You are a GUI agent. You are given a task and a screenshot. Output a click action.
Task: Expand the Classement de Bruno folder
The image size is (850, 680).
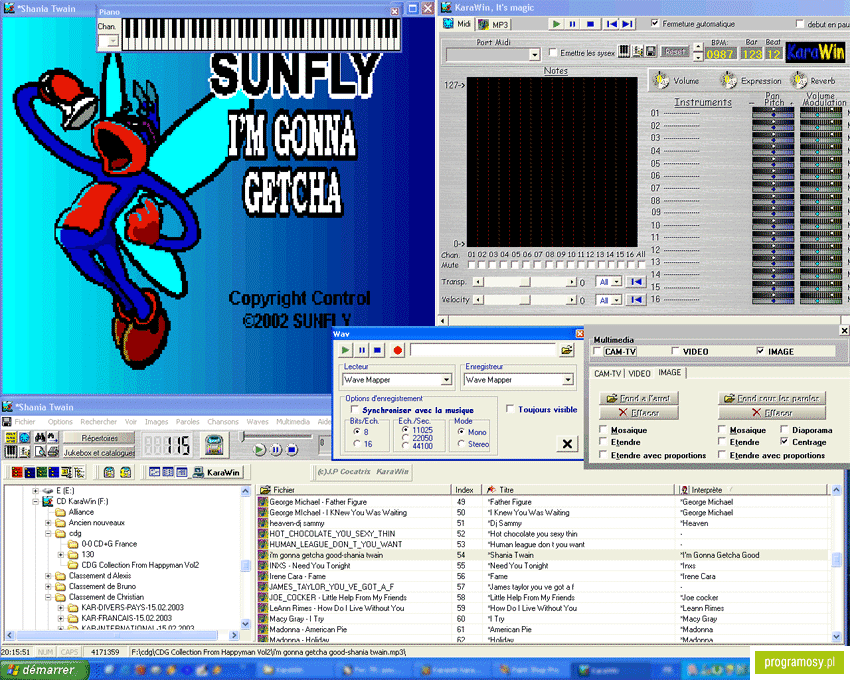click(x=48, y=586)
